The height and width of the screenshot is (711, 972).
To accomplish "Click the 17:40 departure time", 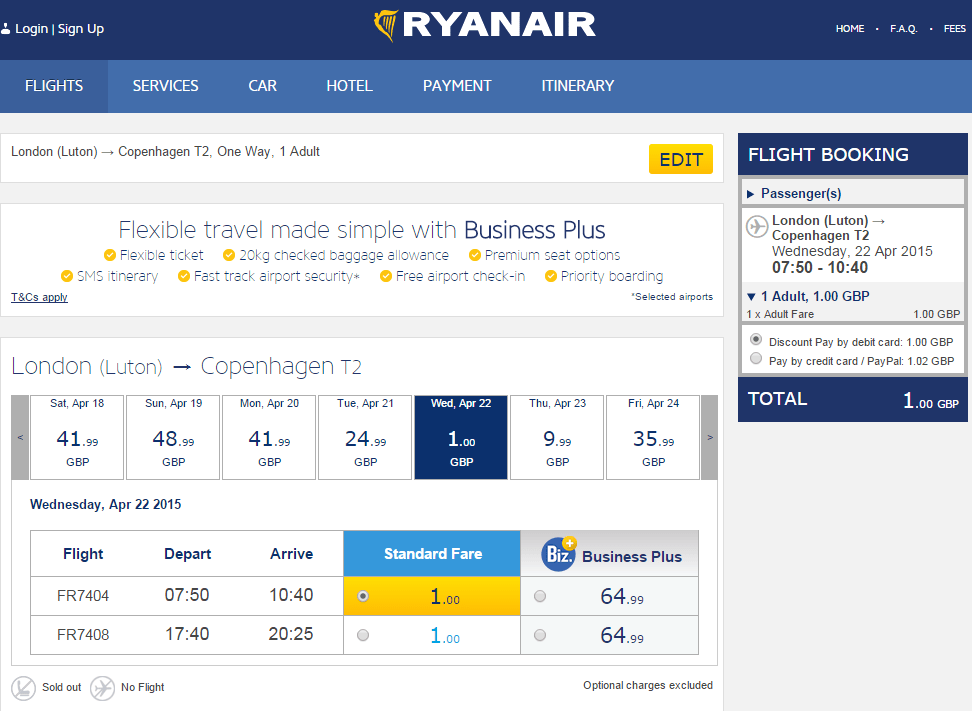I will point(187,634).
